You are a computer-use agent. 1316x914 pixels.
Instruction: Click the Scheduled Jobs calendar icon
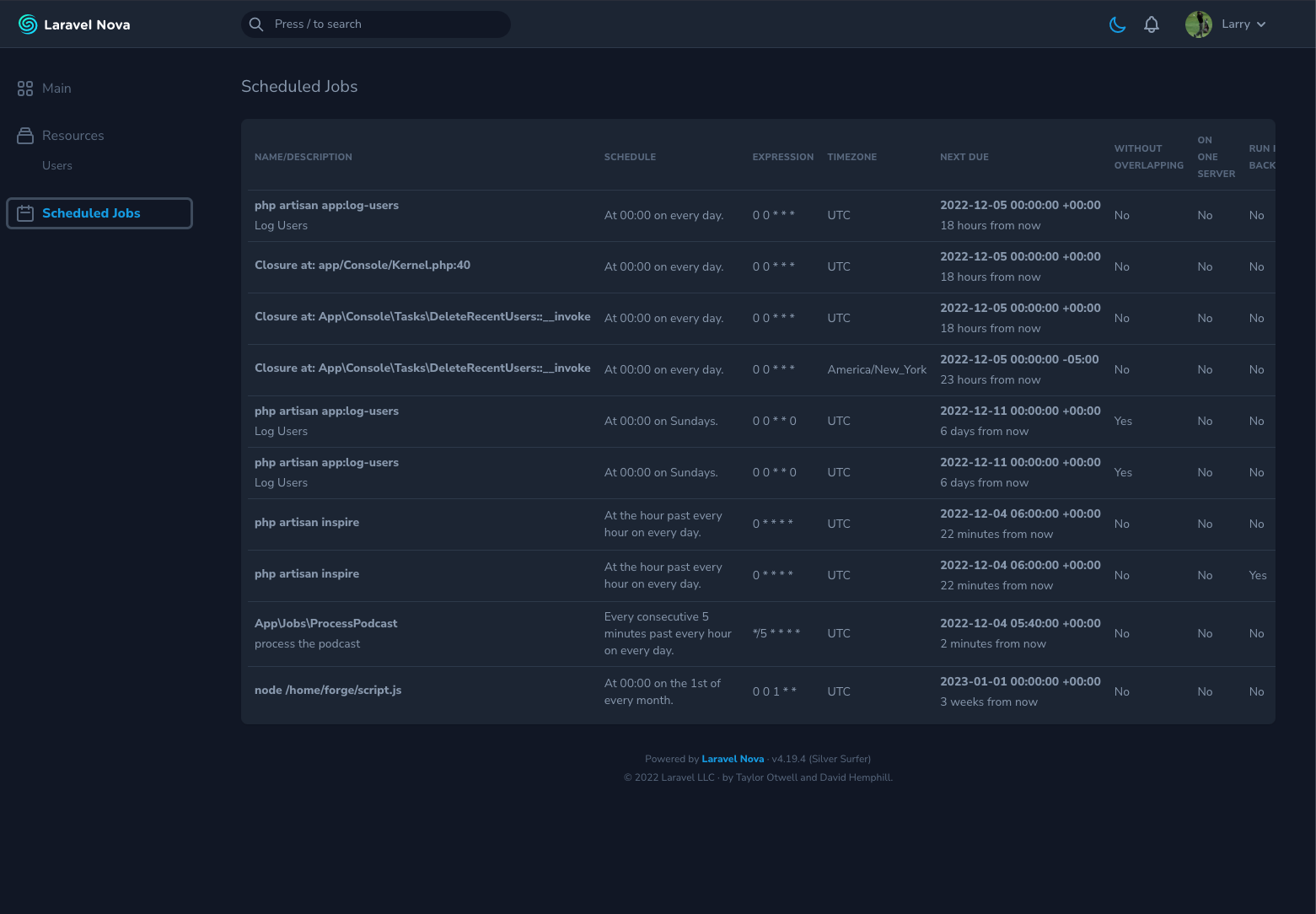25,213
